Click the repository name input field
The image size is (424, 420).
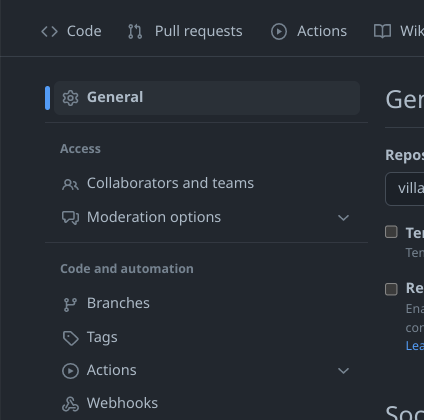pyautogui.click(x=404, y=189)
